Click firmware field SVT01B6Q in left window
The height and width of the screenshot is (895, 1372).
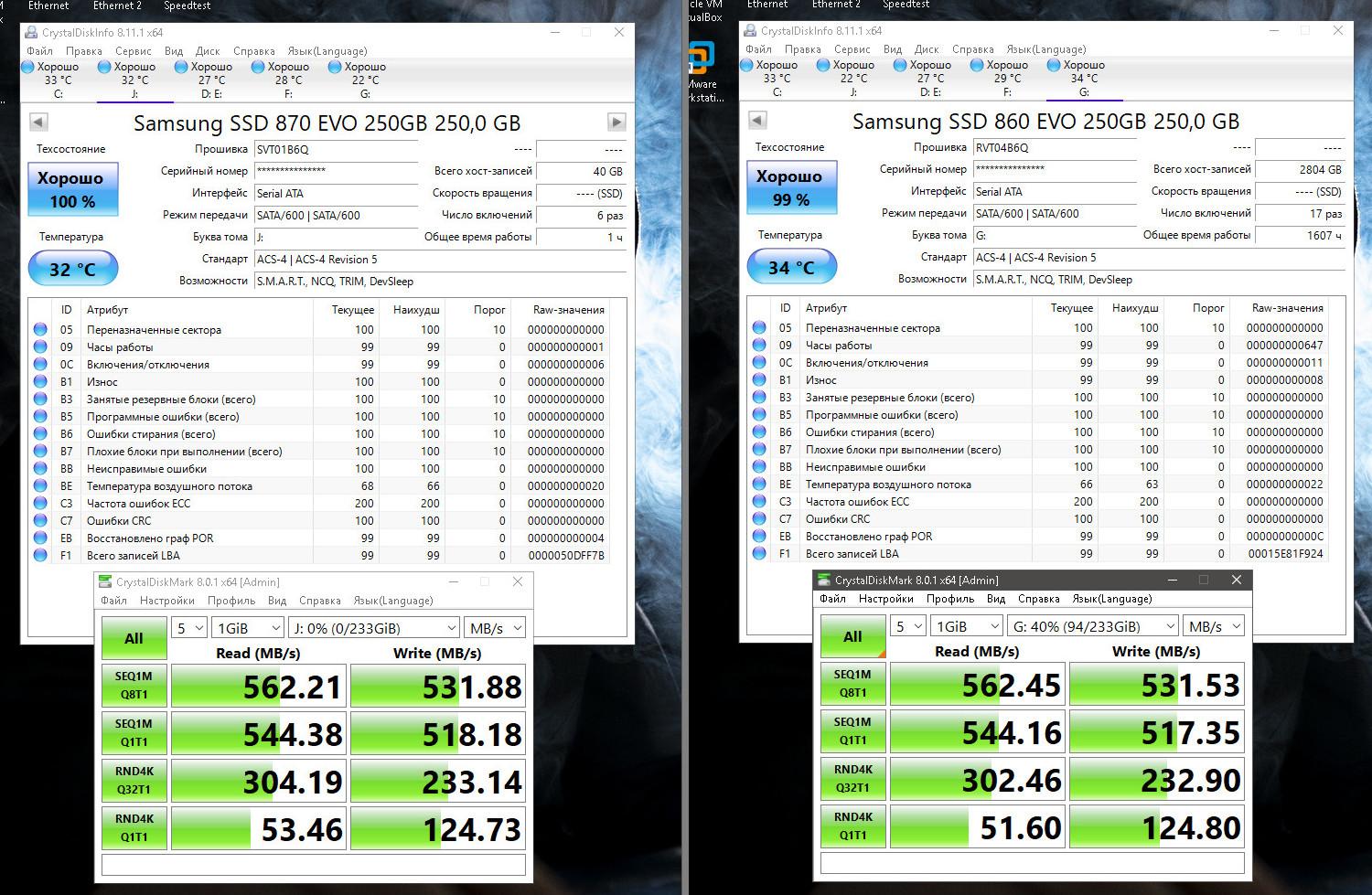pyautogui.click(x=335, y=150)
